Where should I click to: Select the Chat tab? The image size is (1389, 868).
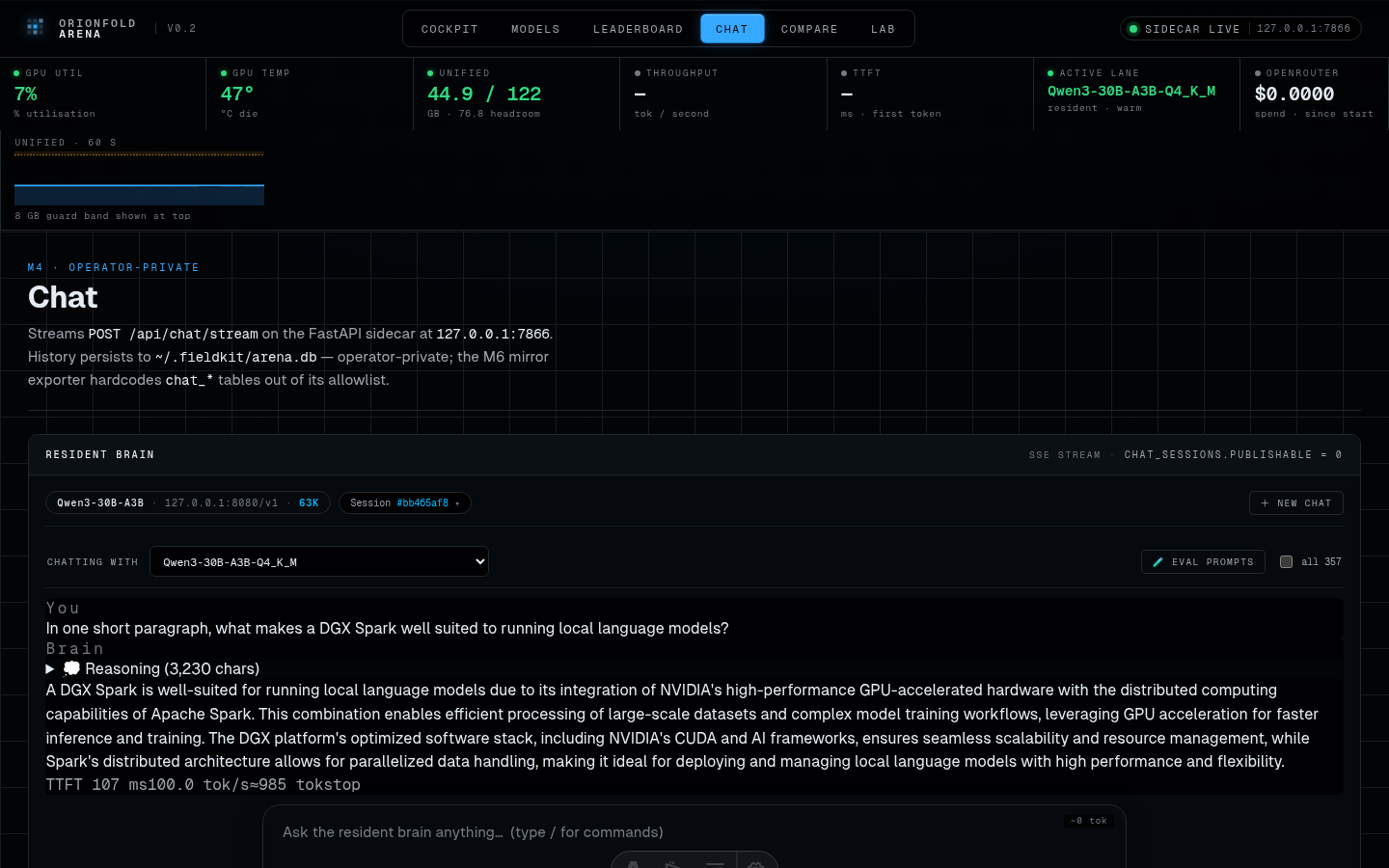click(x=732, y=29)
